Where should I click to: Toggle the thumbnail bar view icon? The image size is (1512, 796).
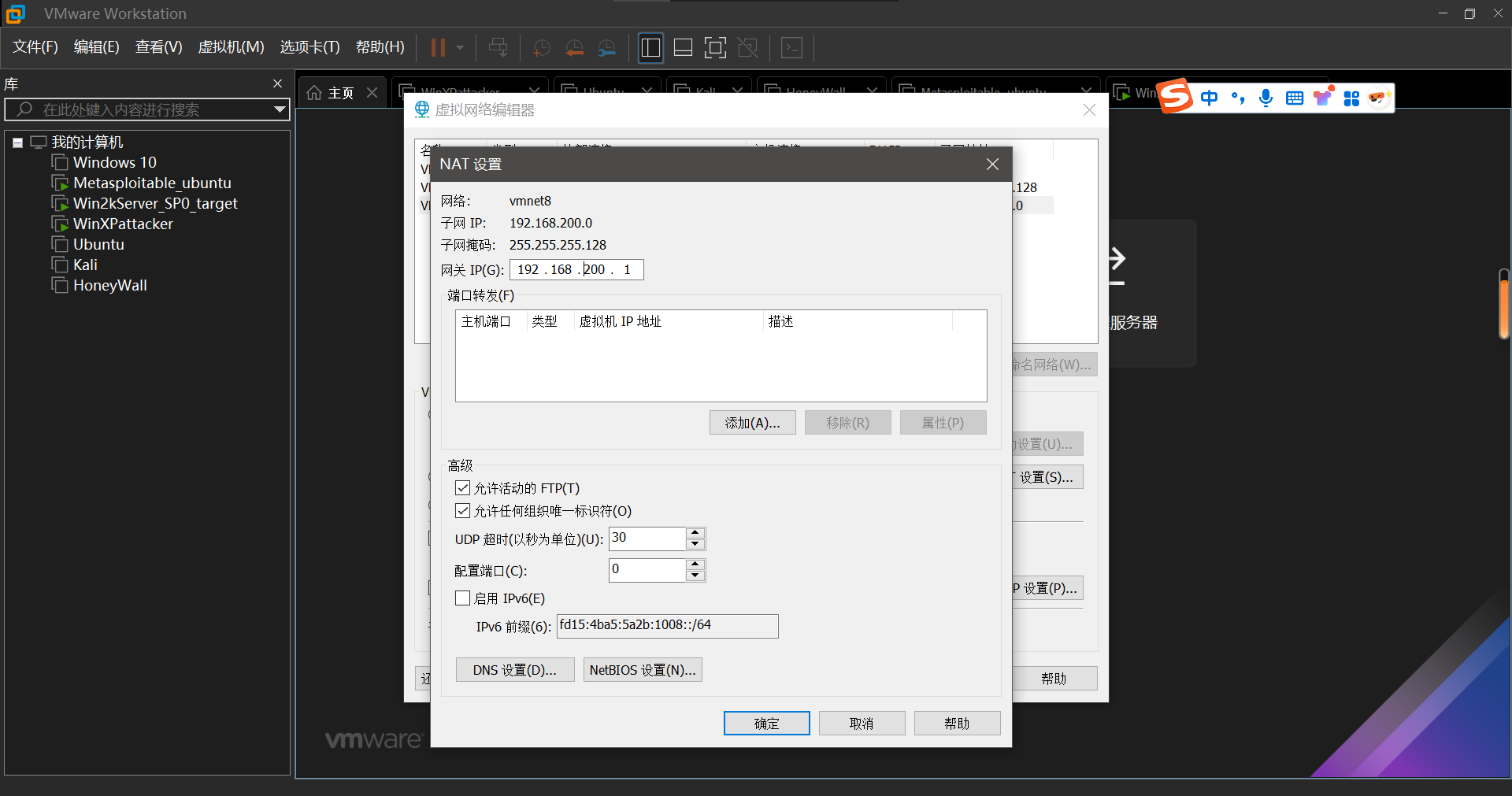pyautogui.click(x=683, y=48)
